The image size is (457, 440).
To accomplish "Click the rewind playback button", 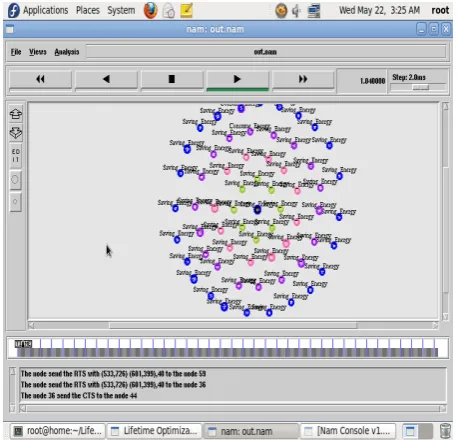I will [40, 79].
